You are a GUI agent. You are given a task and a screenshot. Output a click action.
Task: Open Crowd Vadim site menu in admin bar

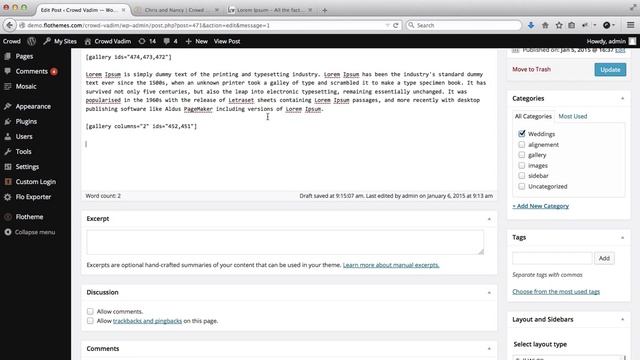tap(107, 41)
